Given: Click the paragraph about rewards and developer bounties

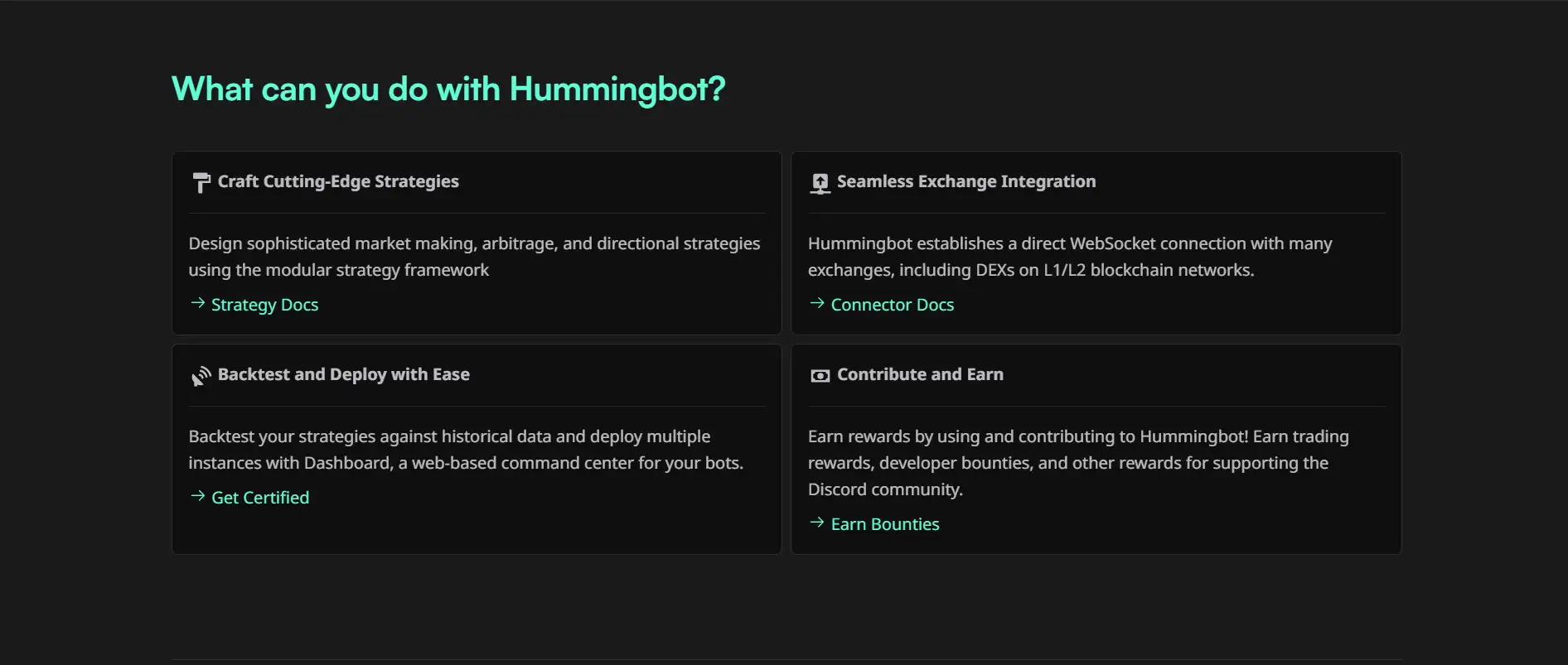Looking at the screenshot, I should pyautogui.click(x=1077, y=463).
